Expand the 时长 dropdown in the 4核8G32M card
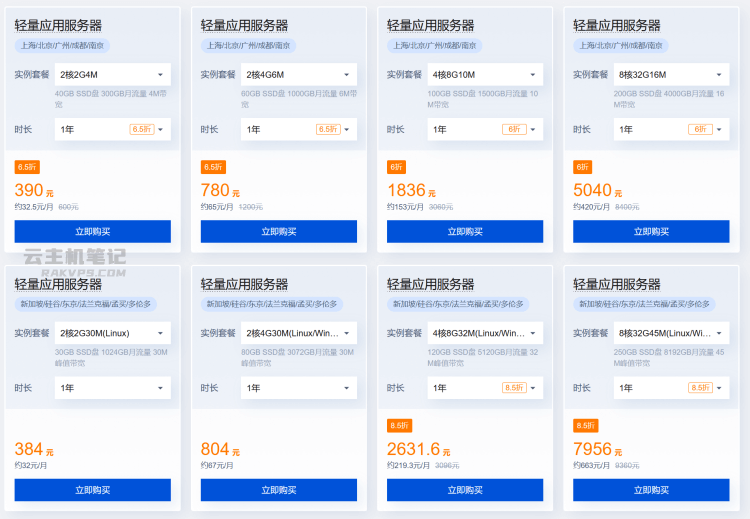This screenshot has width=750, height=519. click(485, 388)
